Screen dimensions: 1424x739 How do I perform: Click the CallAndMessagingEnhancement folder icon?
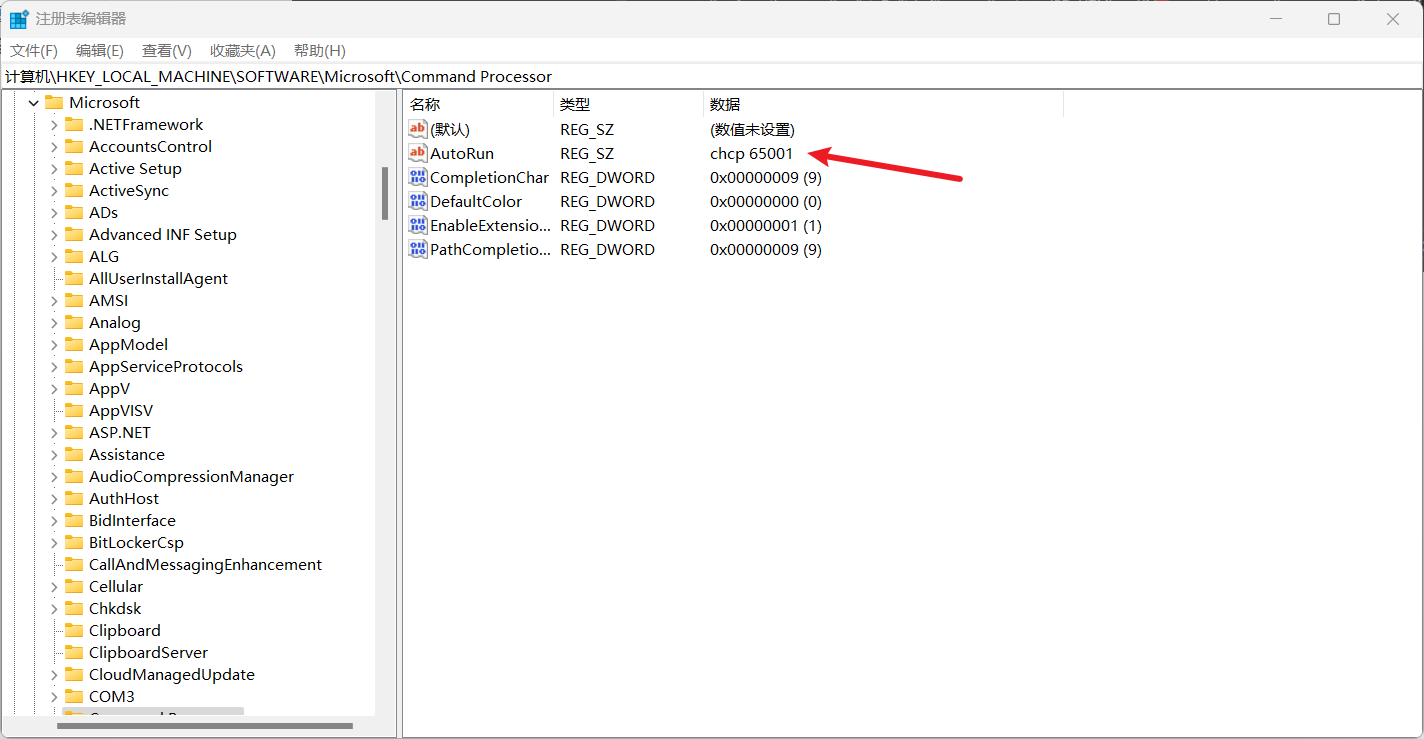click(x=74, y=565)
